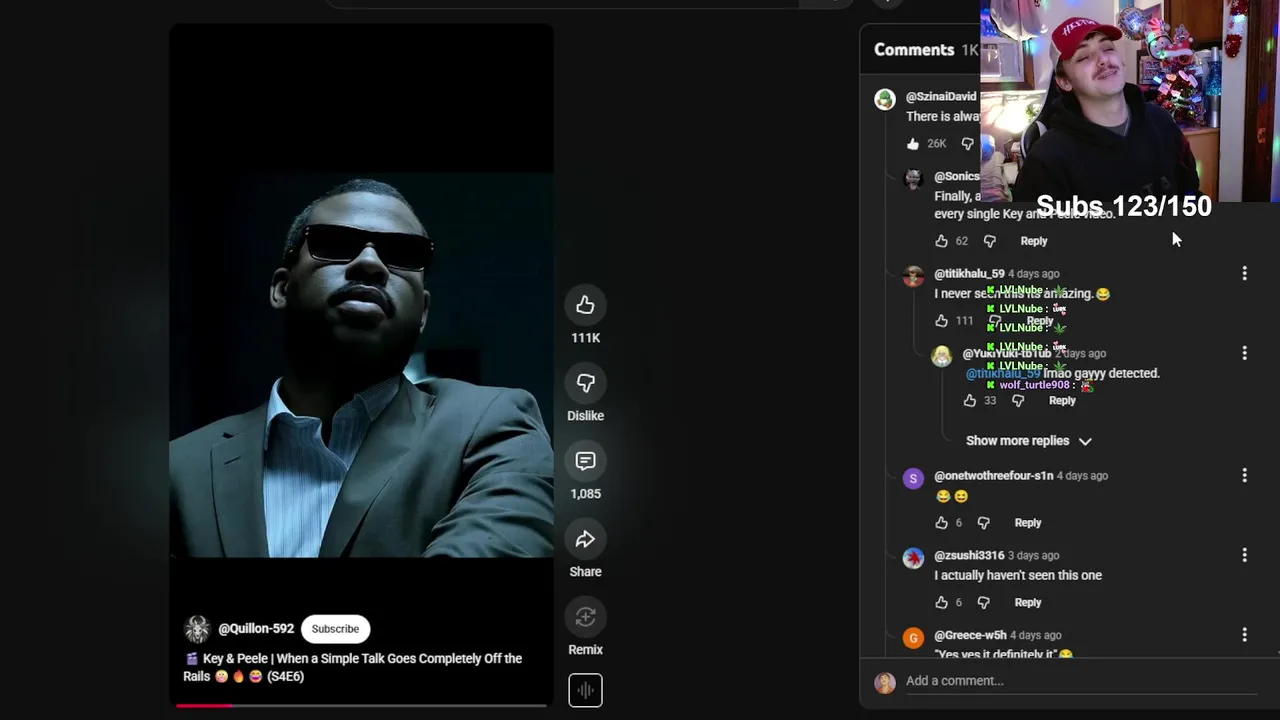Viewport: 1280px width, 720px height.
Task: Click the video title 'Key & Peele | When a Simple Talk'
Action: click(x=353, y=667)
